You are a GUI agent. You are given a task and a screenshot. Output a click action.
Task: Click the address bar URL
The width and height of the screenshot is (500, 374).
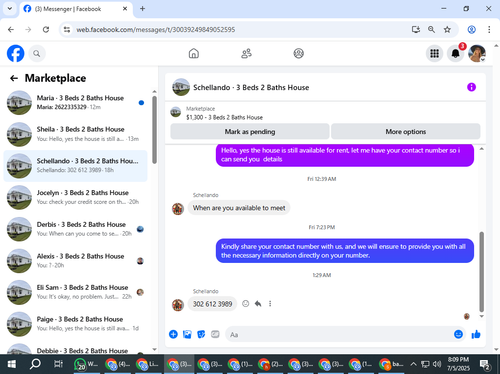(x=156, y=30)
